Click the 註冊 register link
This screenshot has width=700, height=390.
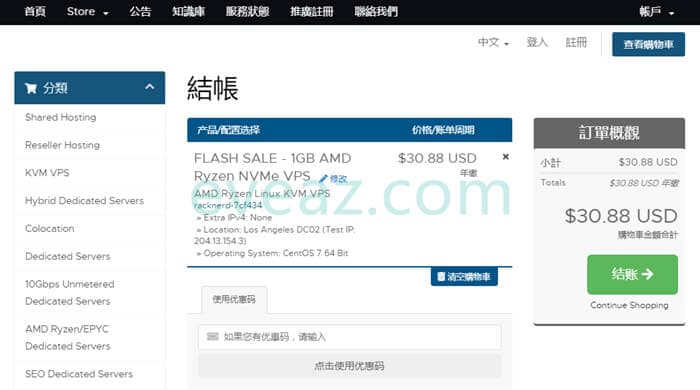coord(576,42)
